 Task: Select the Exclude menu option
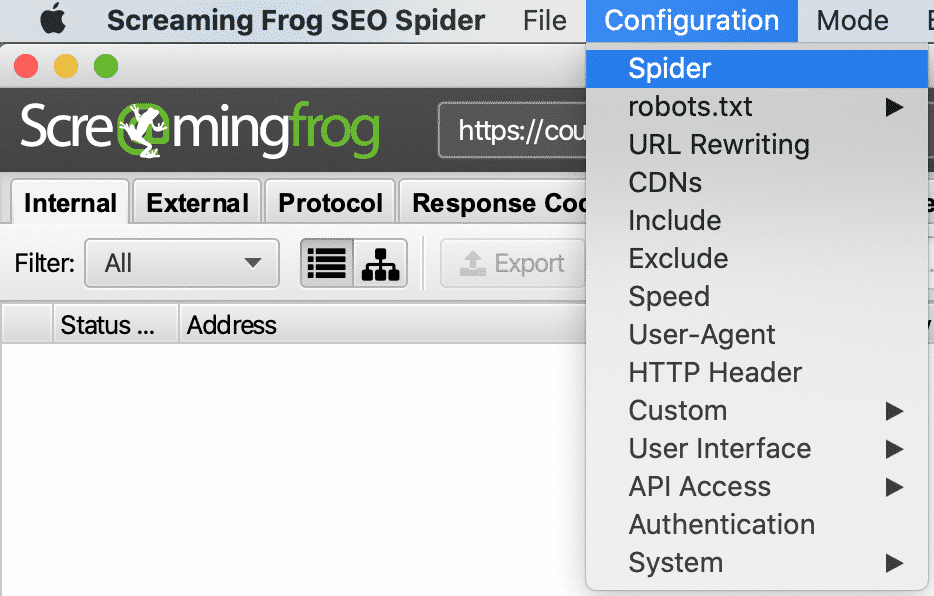pos(678,259)
